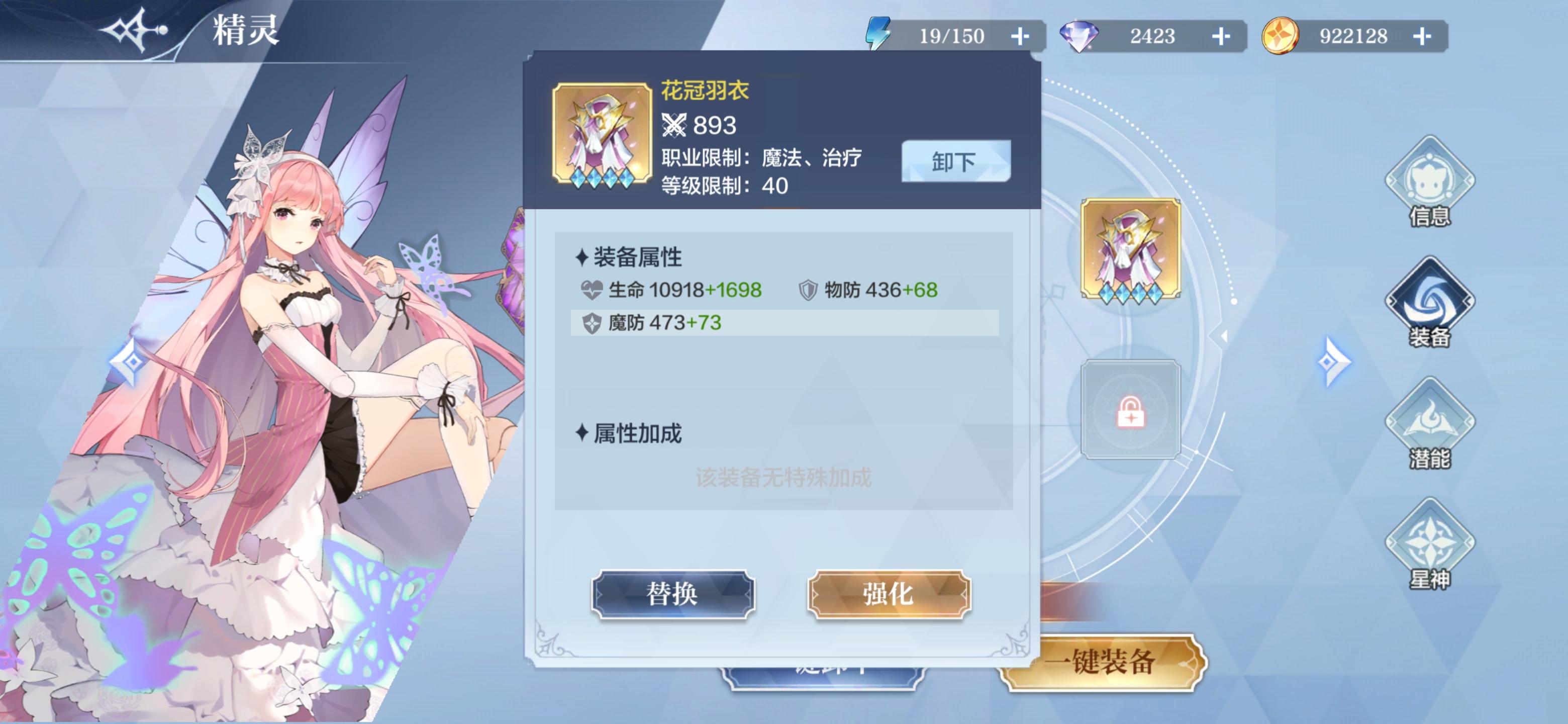
Task: Click the 卸下 unequip button
Action: [x=956, y=161]
